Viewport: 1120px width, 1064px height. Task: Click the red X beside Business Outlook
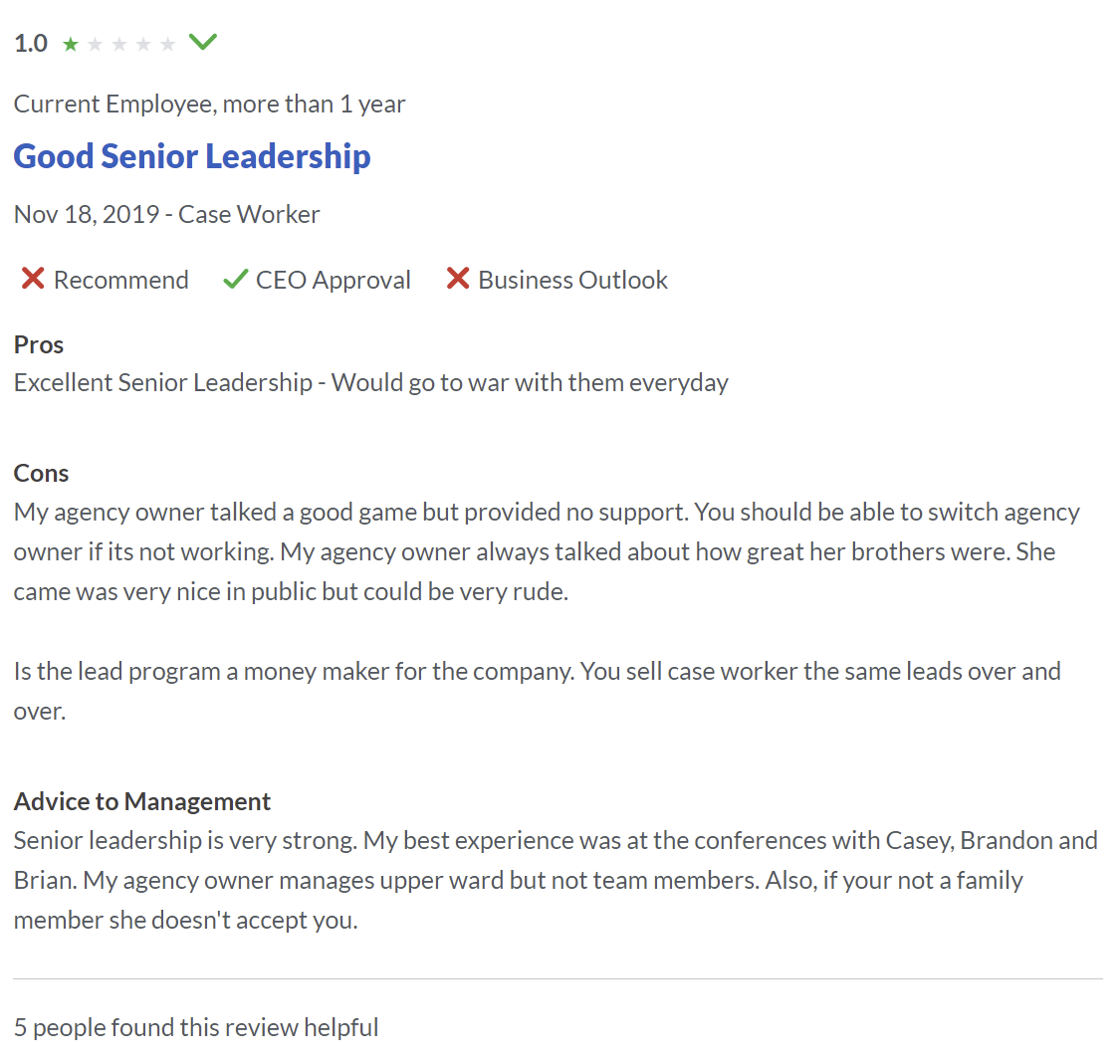click(x=458, y=279)
